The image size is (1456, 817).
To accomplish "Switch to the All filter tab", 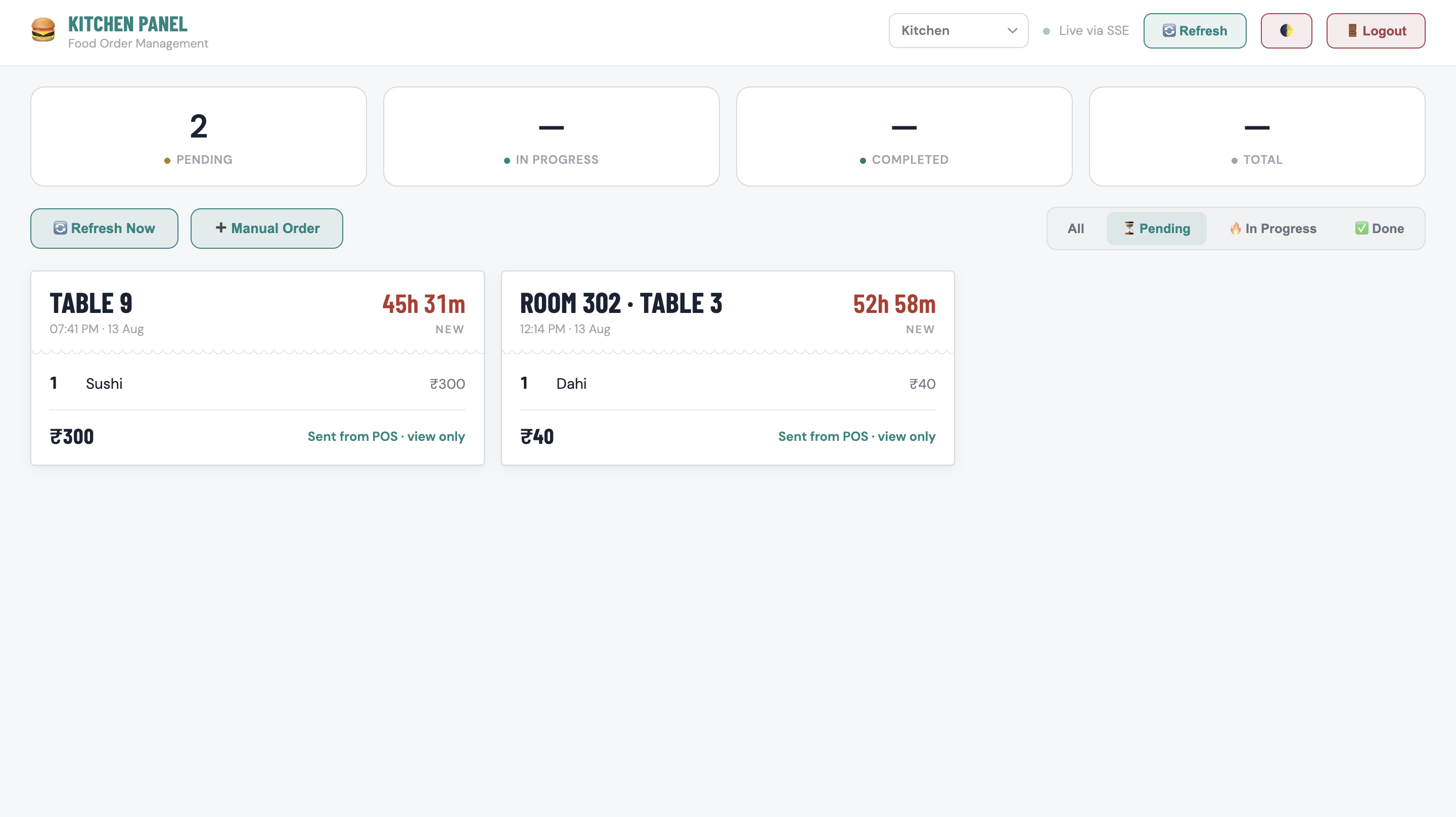I will (1076, 229).
